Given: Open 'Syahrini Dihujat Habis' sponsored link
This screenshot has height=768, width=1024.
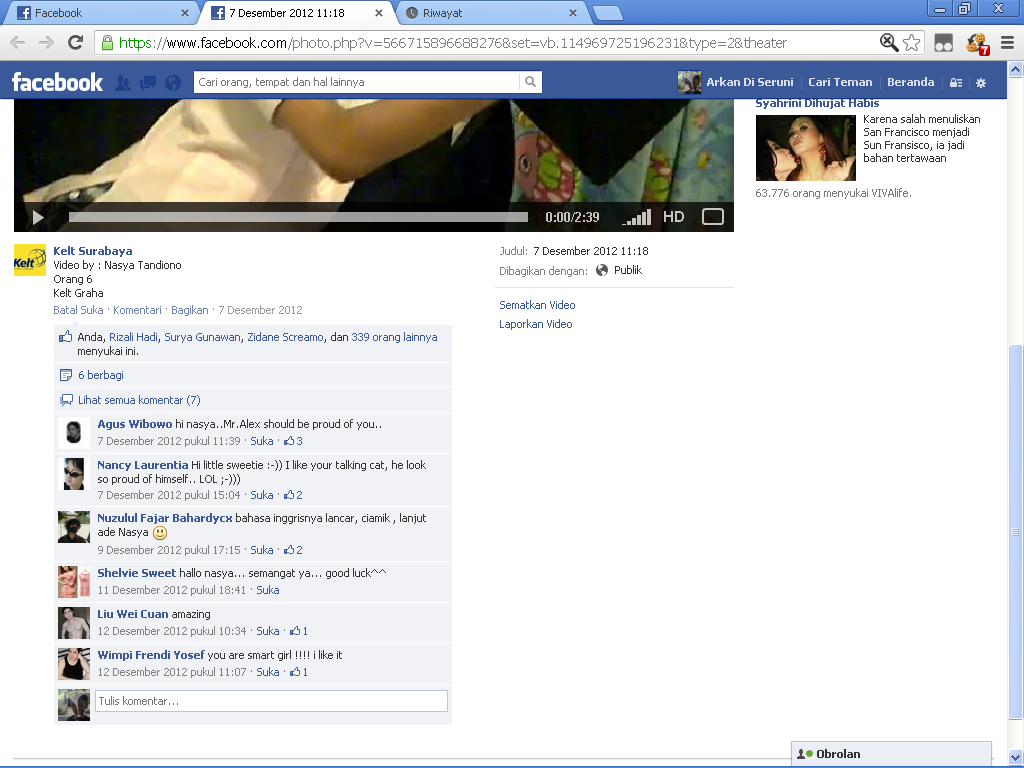Looking at the screenshot, I should pyautogui.click(x=817, y=103).
